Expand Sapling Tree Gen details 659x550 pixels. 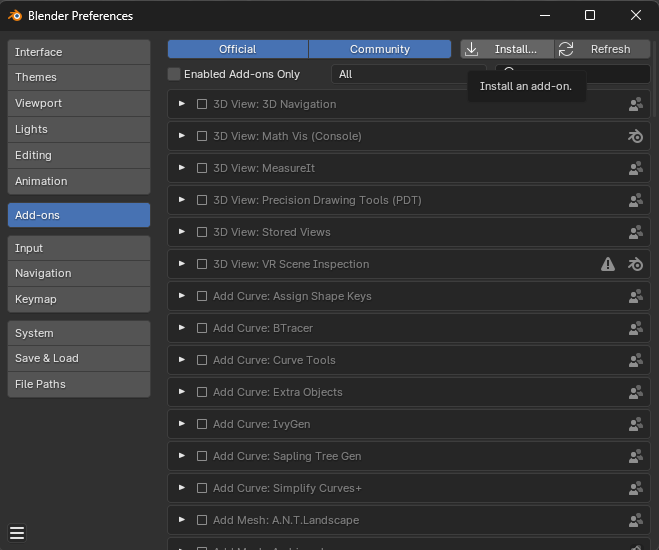coord(182,455)
